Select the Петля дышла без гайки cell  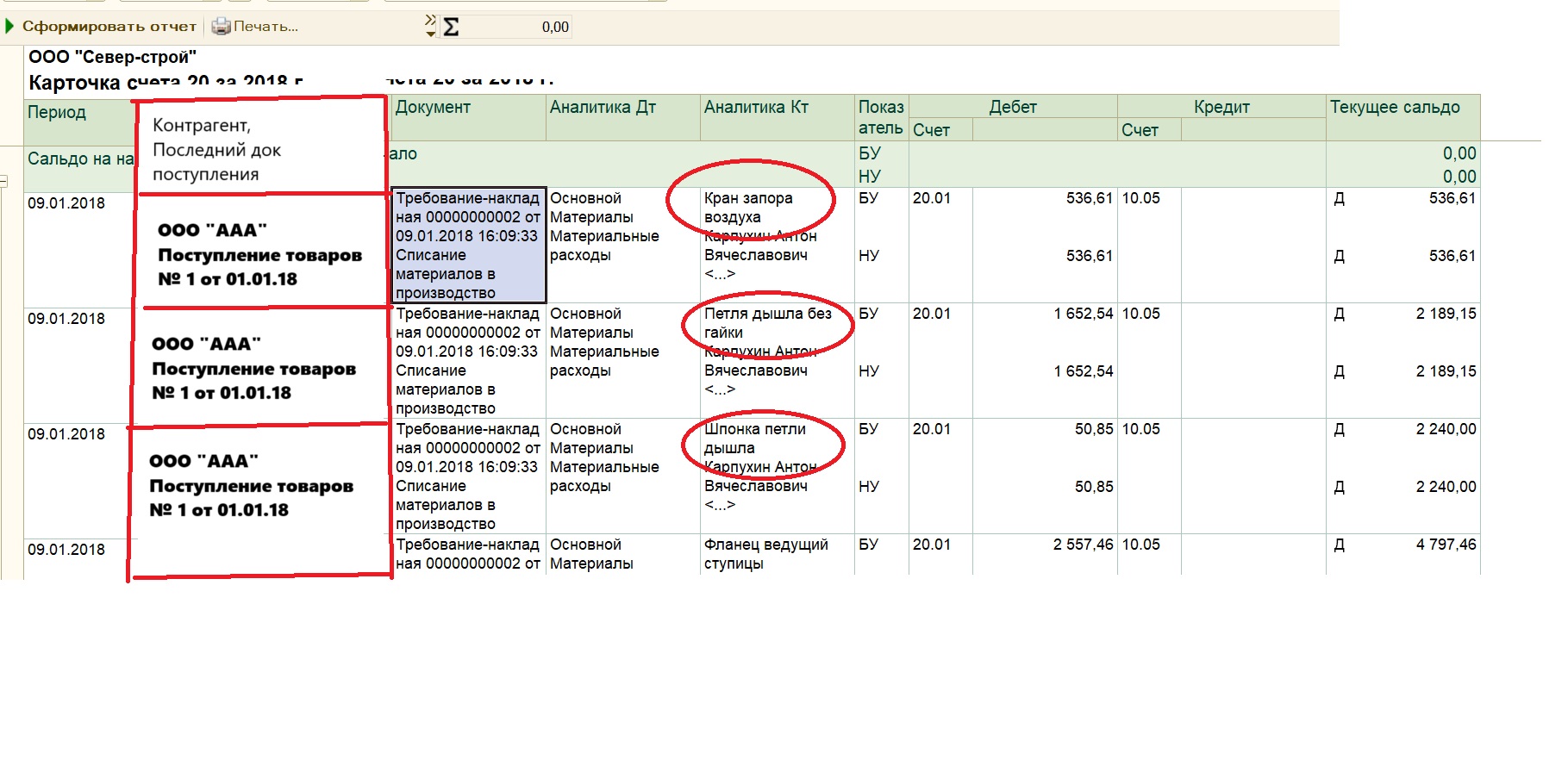click(767, 322)
